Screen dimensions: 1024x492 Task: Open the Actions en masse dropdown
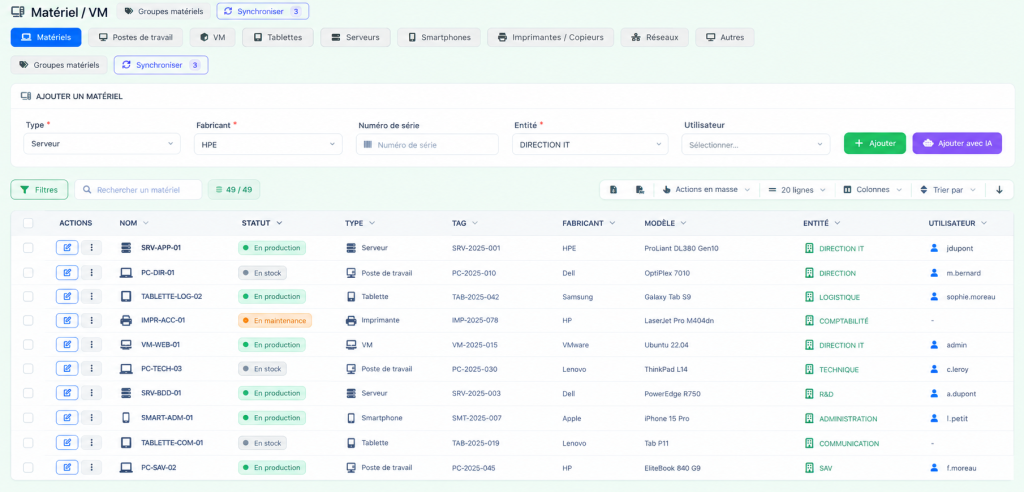tap(707, 189)
